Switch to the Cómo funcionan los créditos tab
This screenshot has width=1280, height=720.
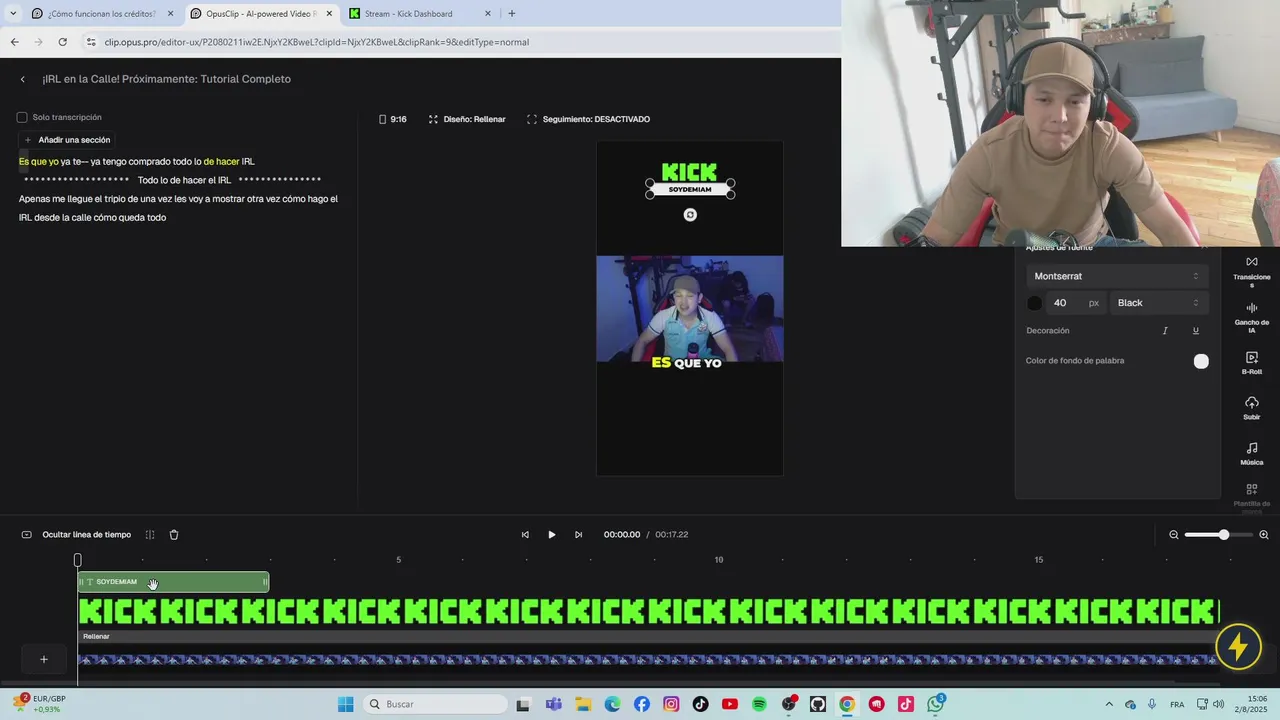coord(100,14)
